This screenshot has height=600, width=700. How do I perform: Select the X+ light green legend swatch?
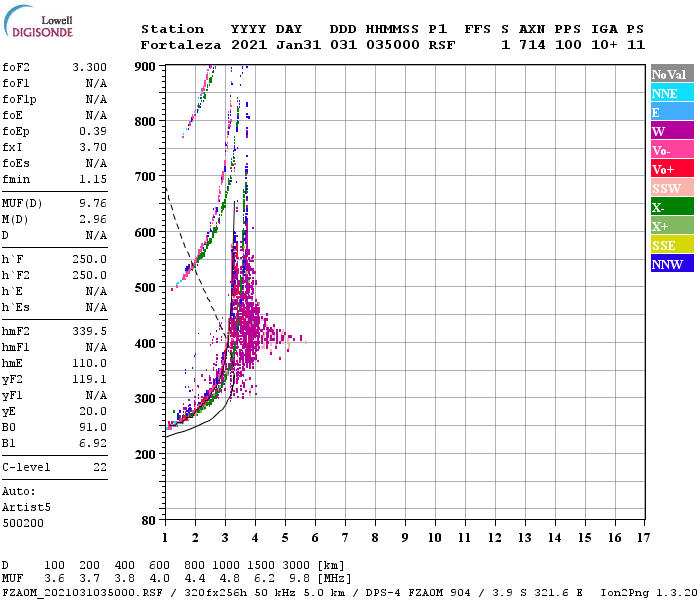pyautogui.click(x=672, y=225)
